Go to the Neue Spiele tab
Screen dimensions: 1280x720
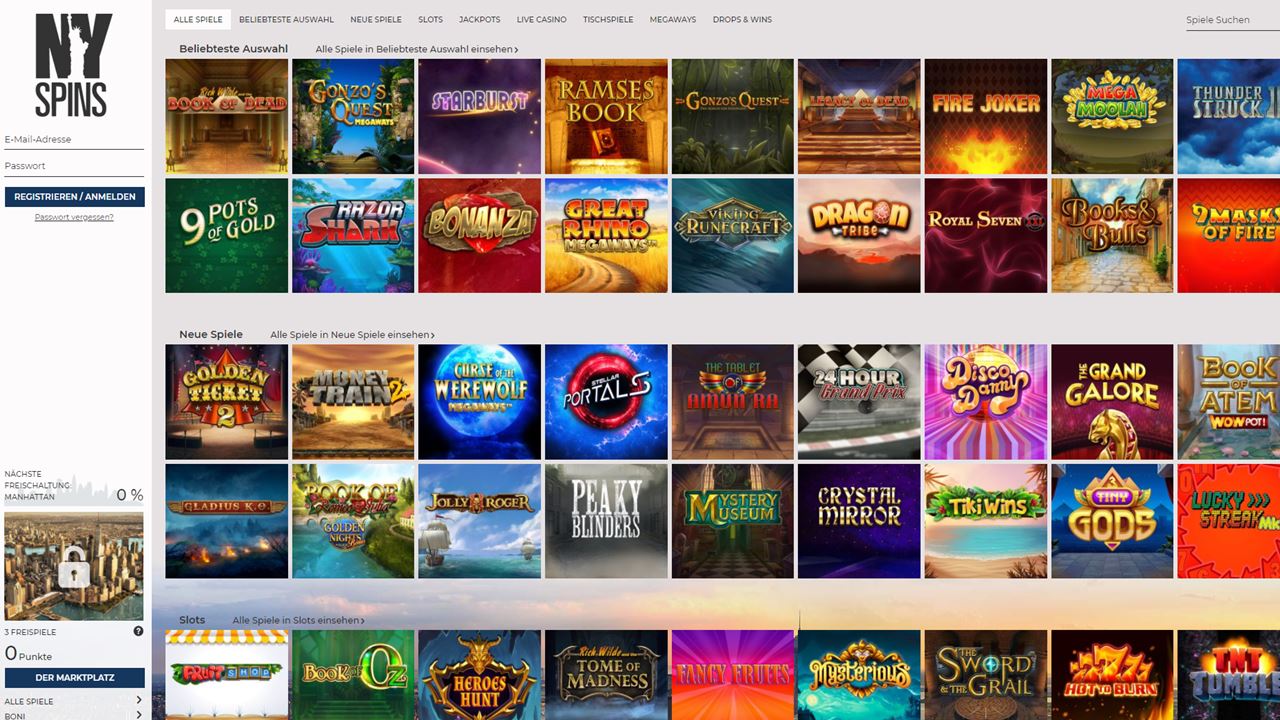[x=376, y=19]
